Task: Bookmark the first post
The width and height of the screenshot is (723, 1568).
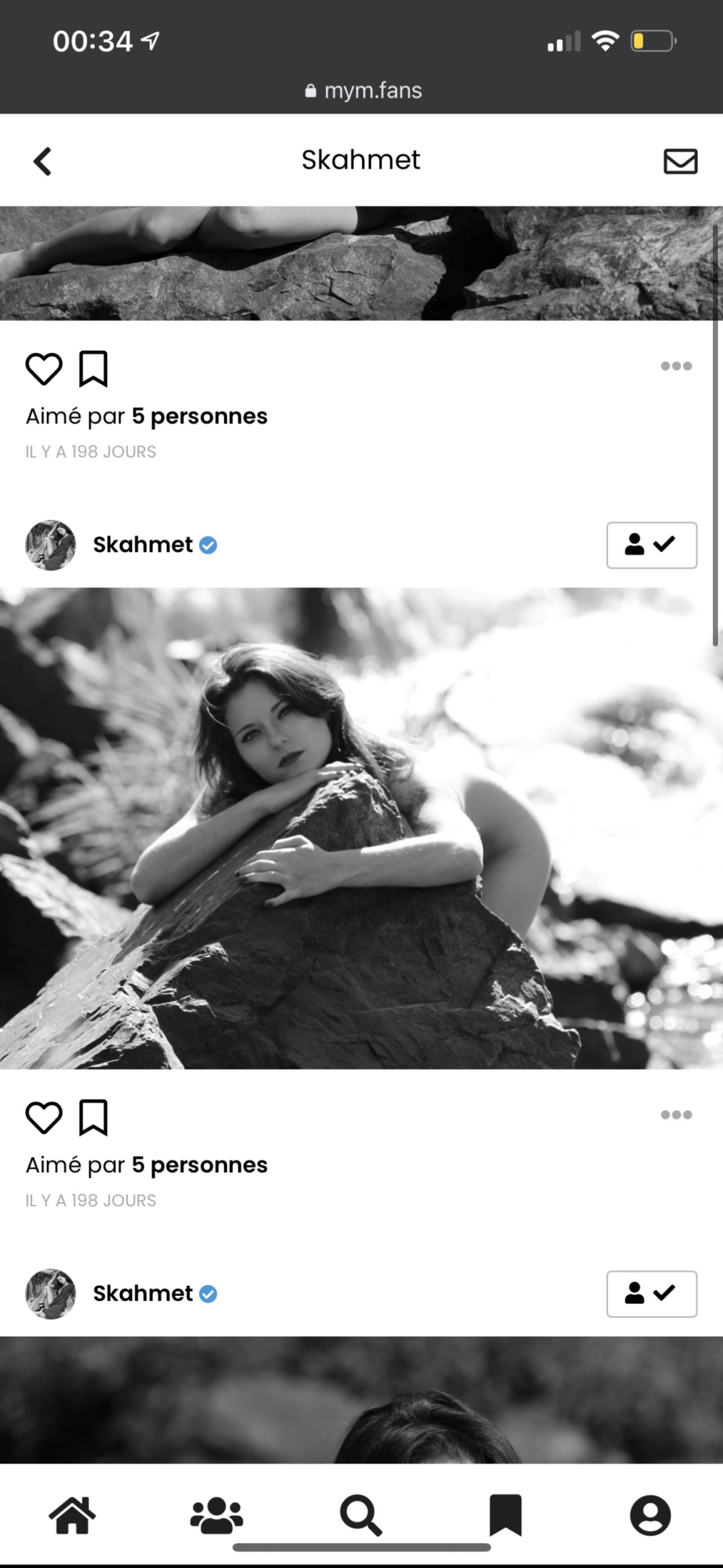Action: click(93, 369)
